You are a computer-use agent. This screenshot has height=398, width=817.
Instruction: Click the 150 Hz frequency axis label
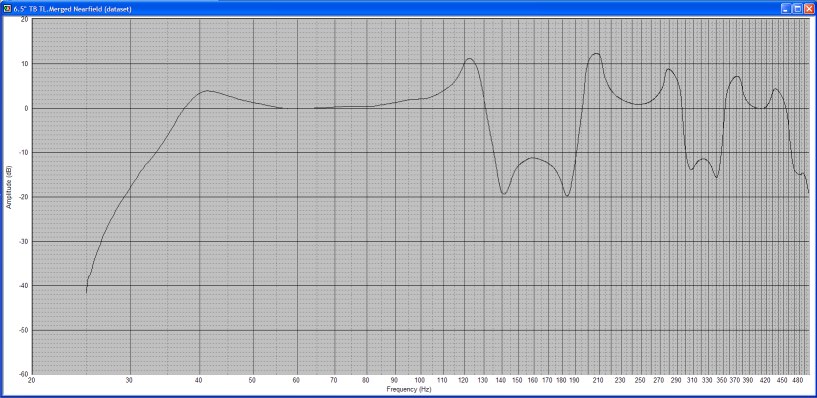(517, 380)
